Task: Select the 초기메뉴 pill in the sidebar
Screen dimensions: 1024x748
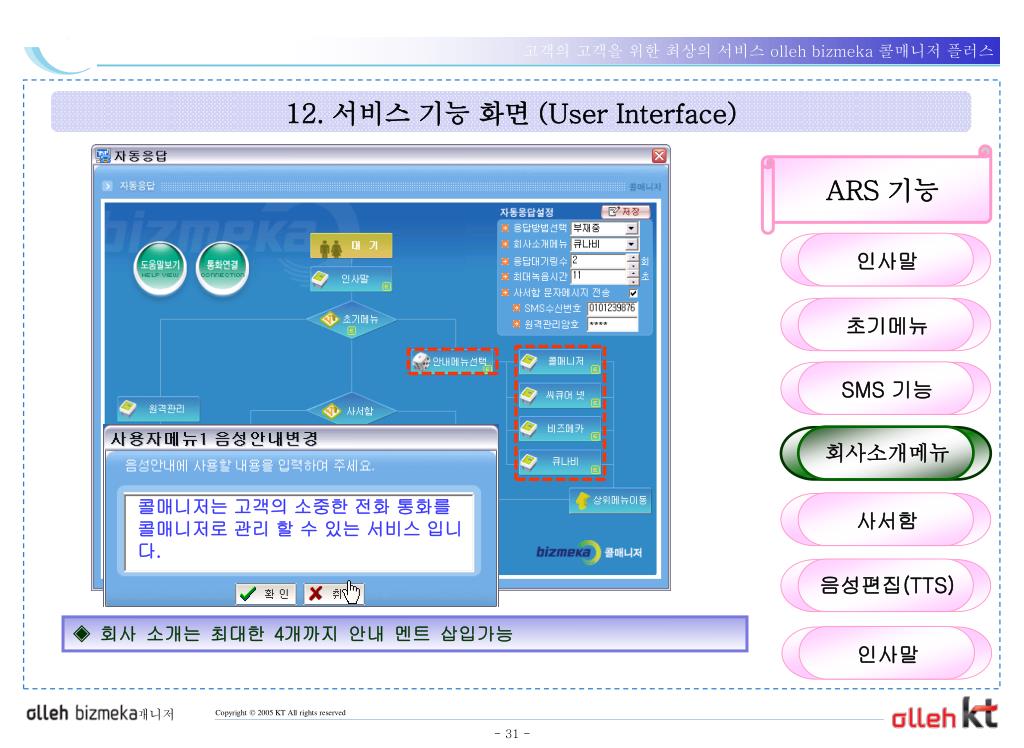Action: click(x=886, y=325)
